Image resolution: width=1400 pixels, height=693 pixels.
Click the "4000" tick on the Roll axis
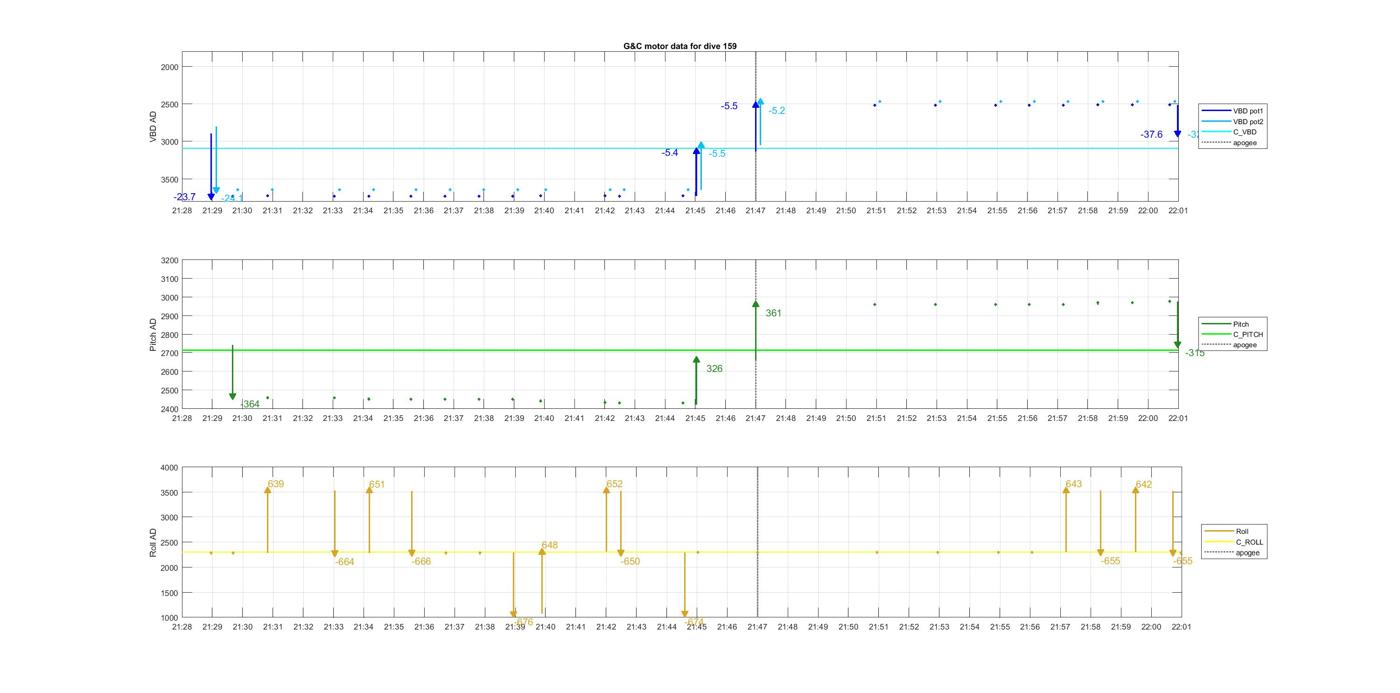coord(170,468)
